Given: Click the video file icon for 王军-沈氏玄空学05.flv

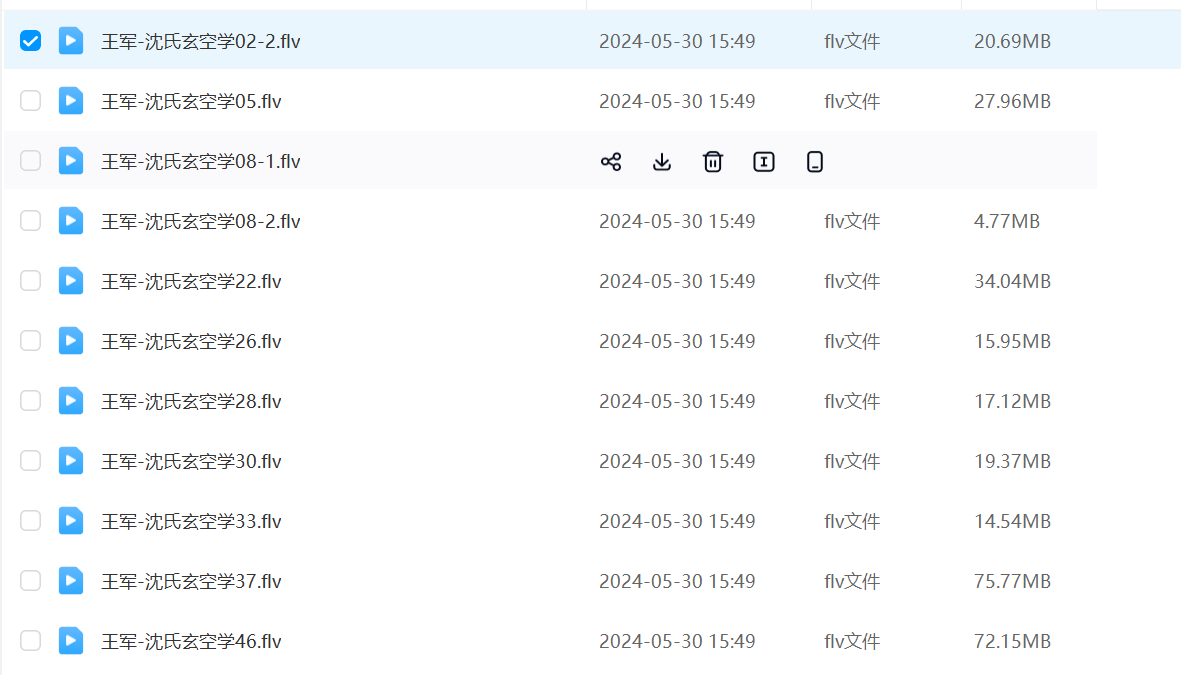Looking at the screenshot, I should 71,101.
